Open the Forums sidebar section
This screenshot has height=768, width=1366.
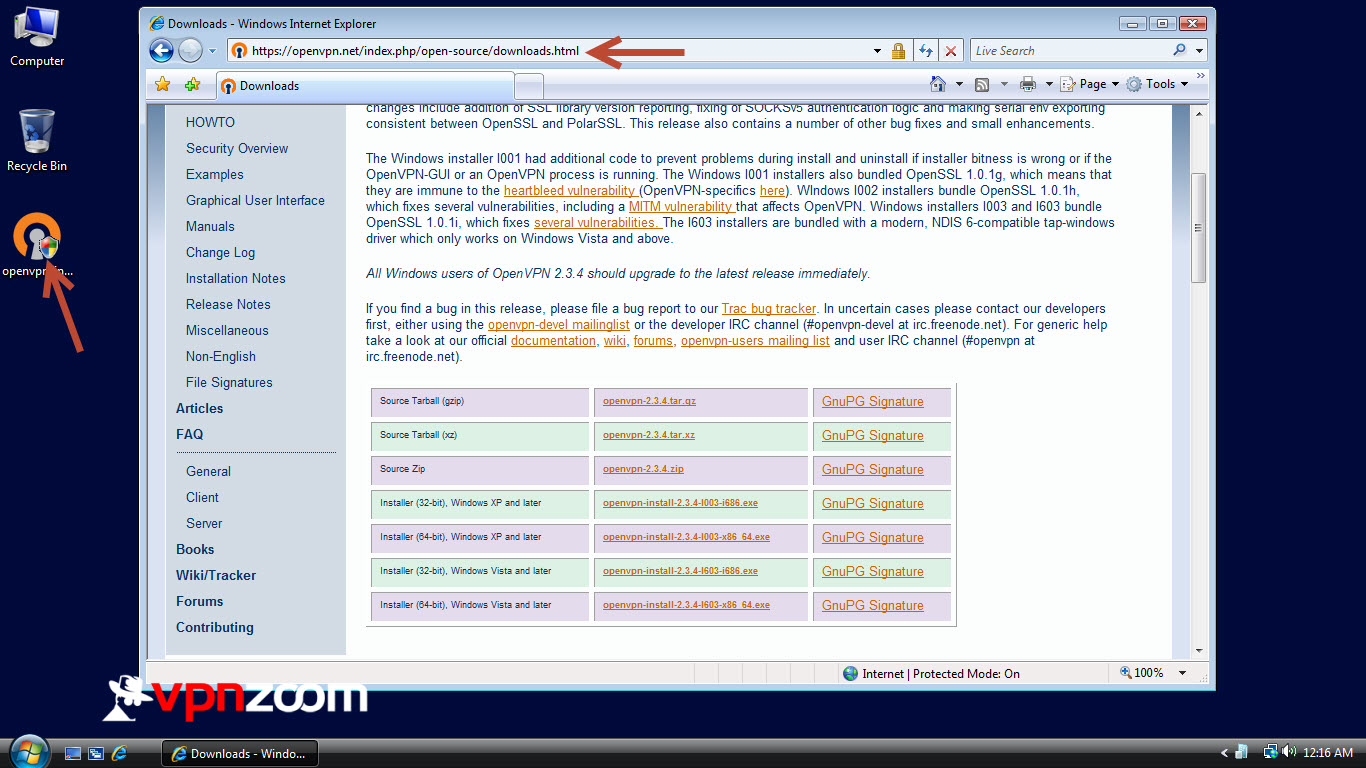click(x=199, y=601)
